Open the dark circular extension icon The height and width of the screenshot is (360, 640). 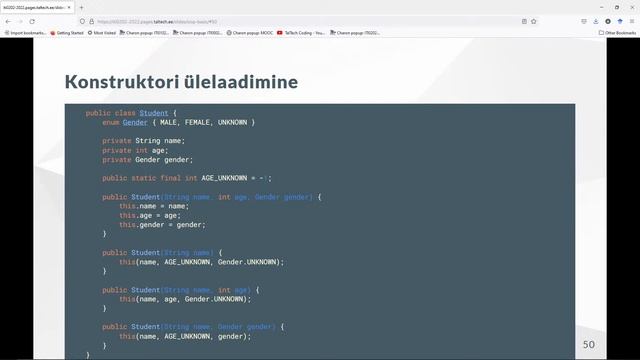point(608,22)
